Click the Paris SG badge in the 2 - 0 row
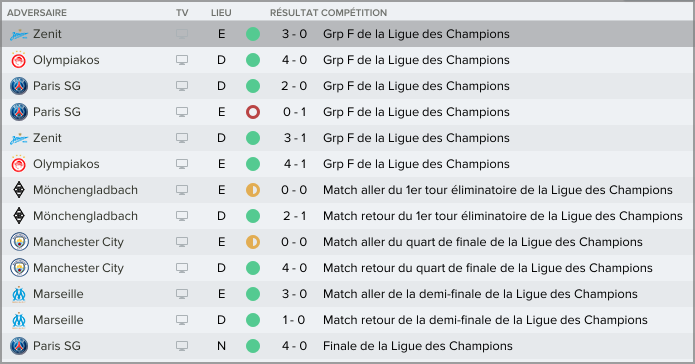Screen dimensions: 695x364 pos(19,86)
